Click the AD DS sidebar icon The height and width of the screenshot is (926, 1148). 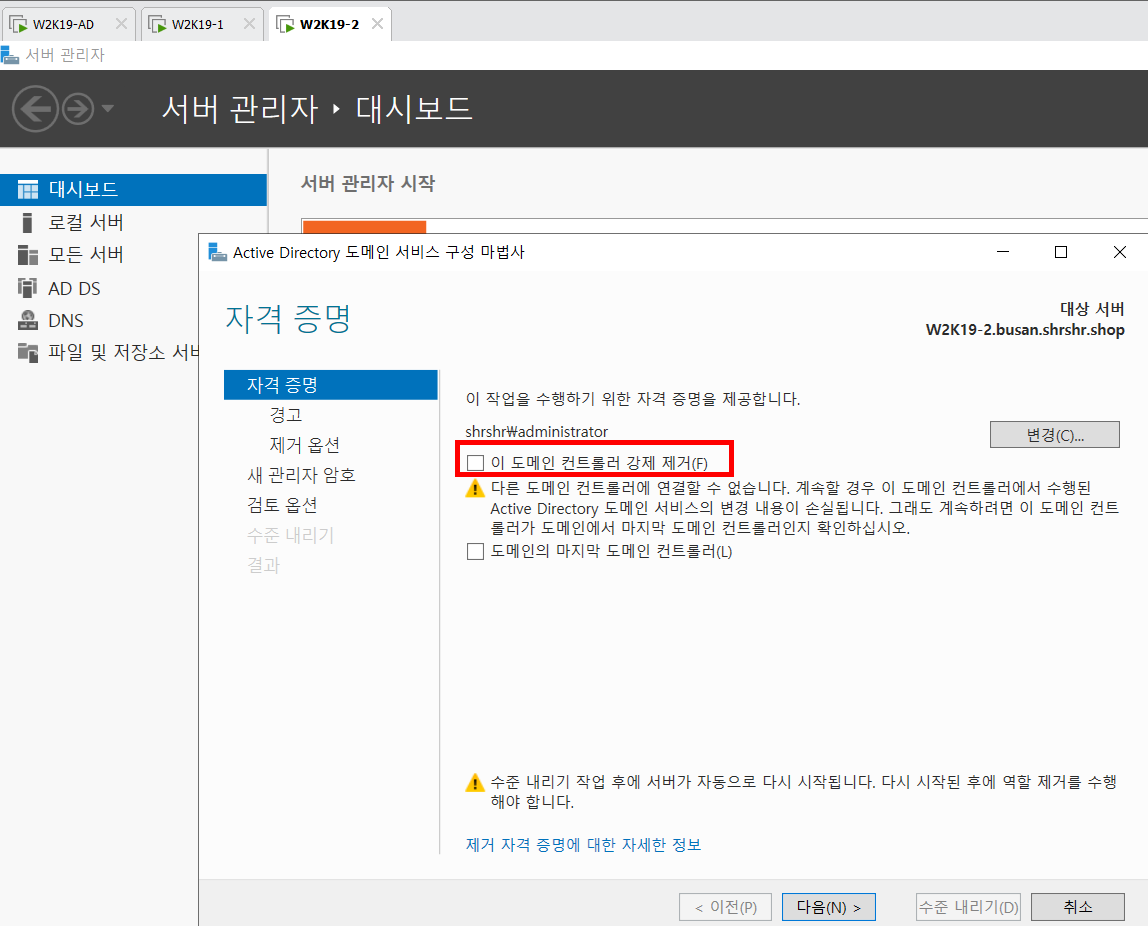(28, 288)
